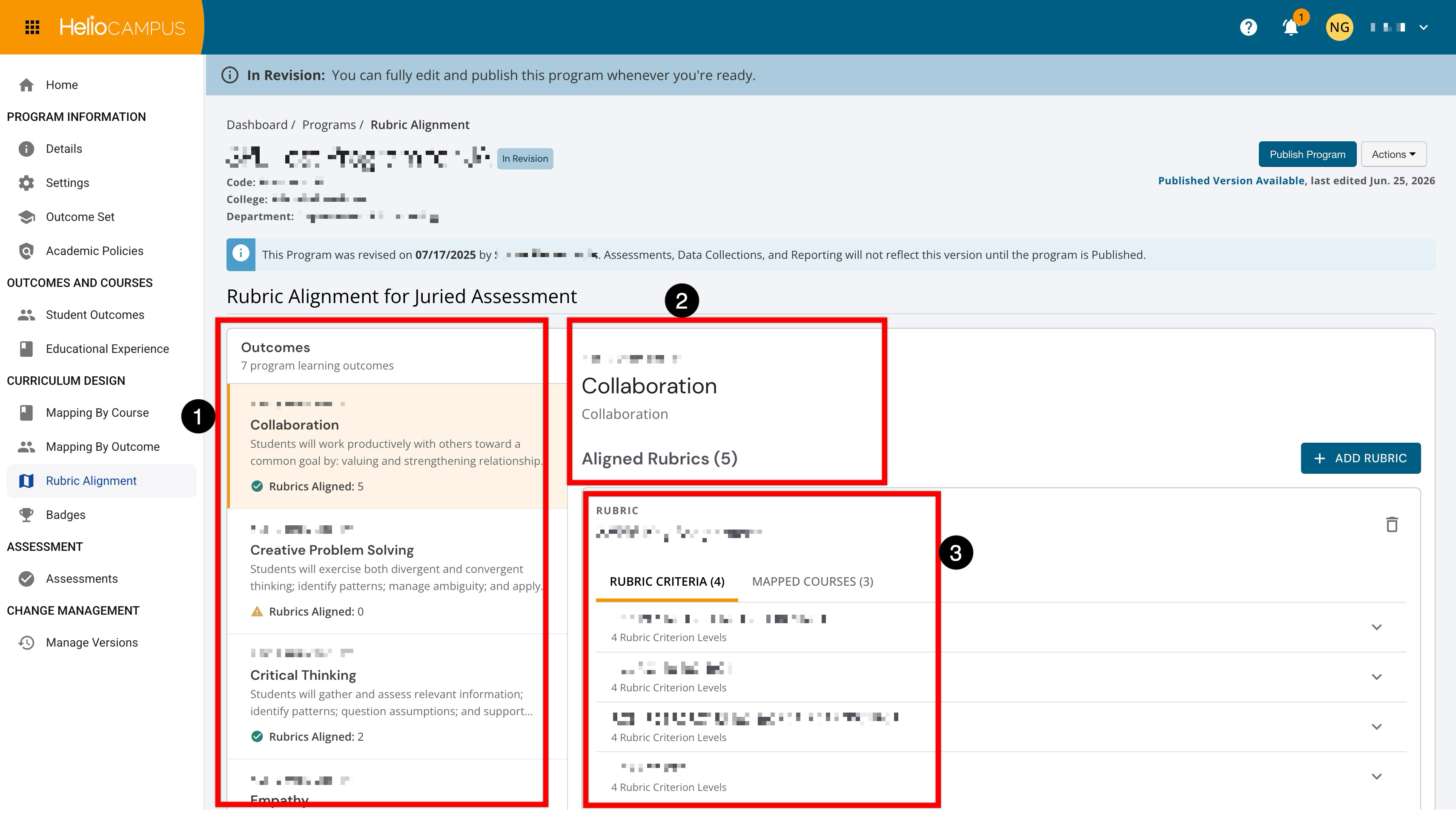The height and width of the screenshot is (819, 1456).
Task: Click the Publish Program button
Action: (x=1307, y=154)
